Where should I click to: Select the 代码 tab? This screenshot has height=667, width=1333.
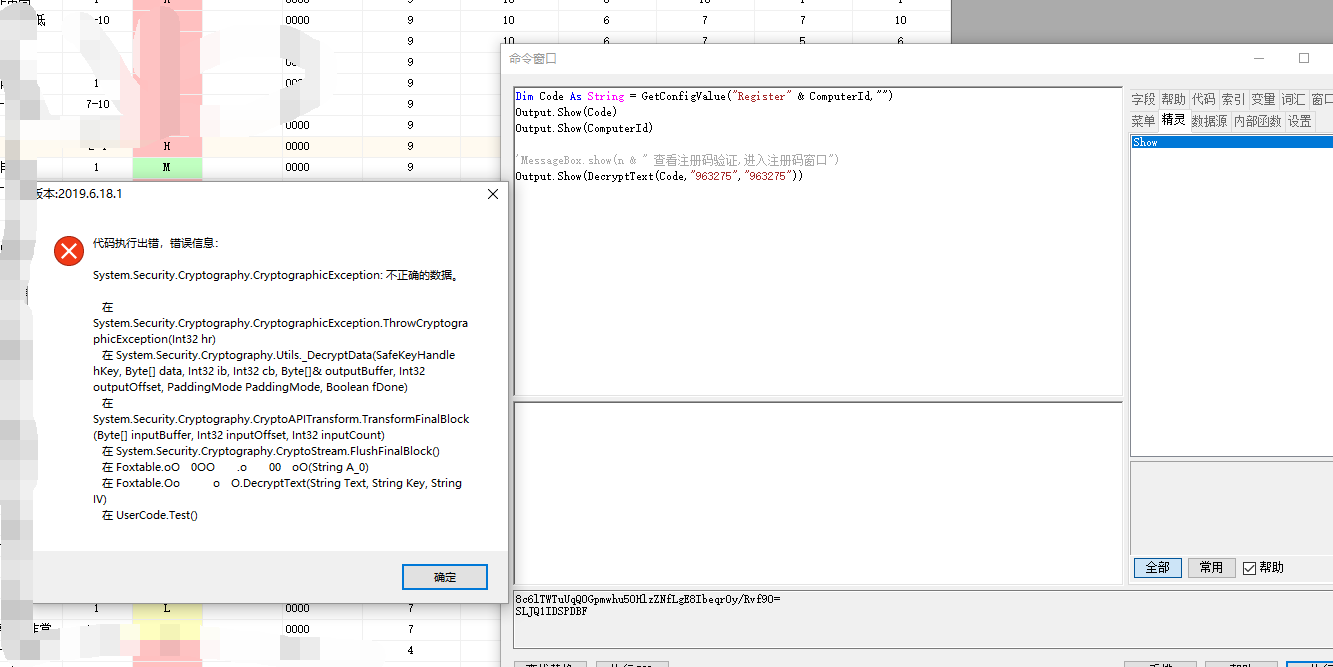pyautogui.click(x=1203, y=99)
